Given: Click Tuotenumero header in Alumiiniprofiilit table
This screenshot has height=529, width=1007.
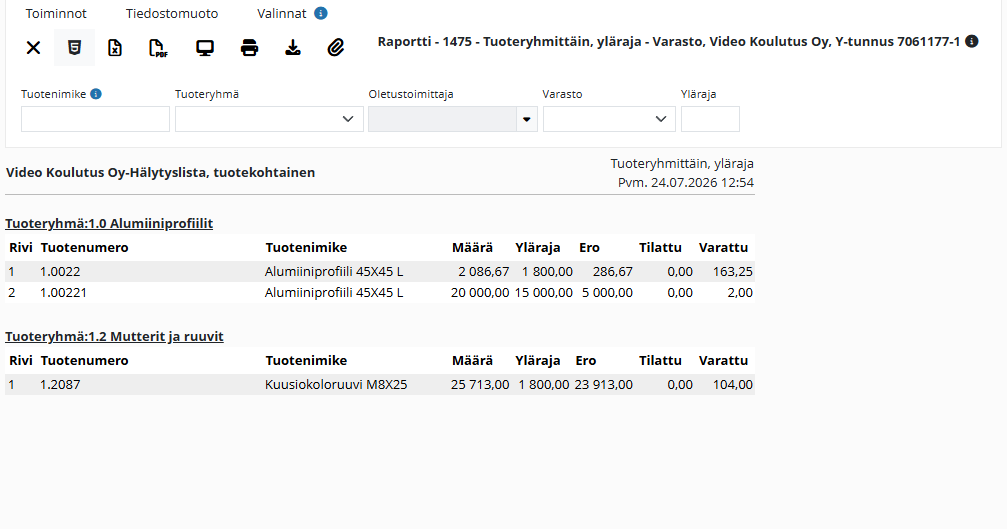Looking at the screenshot, I should click(84, 248).
